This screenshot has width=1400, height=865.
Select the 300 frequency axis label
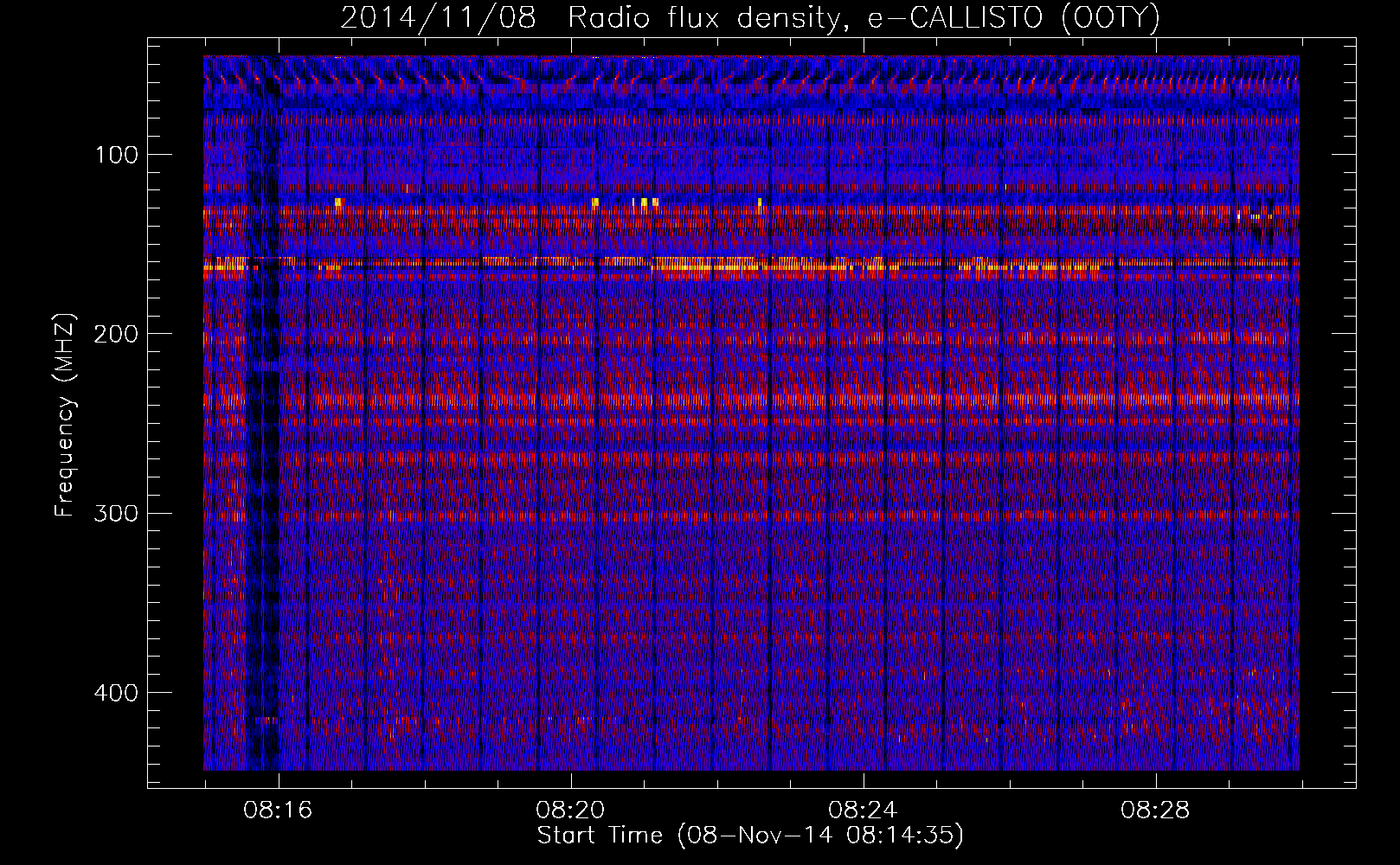pyautogui.click(x=116, y=514)
